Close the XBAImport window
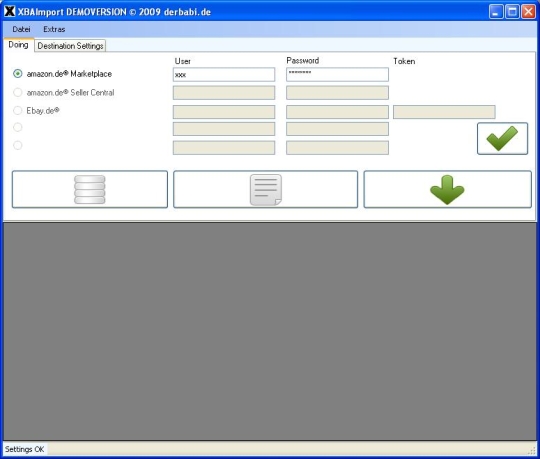 [x=528, y=12]
